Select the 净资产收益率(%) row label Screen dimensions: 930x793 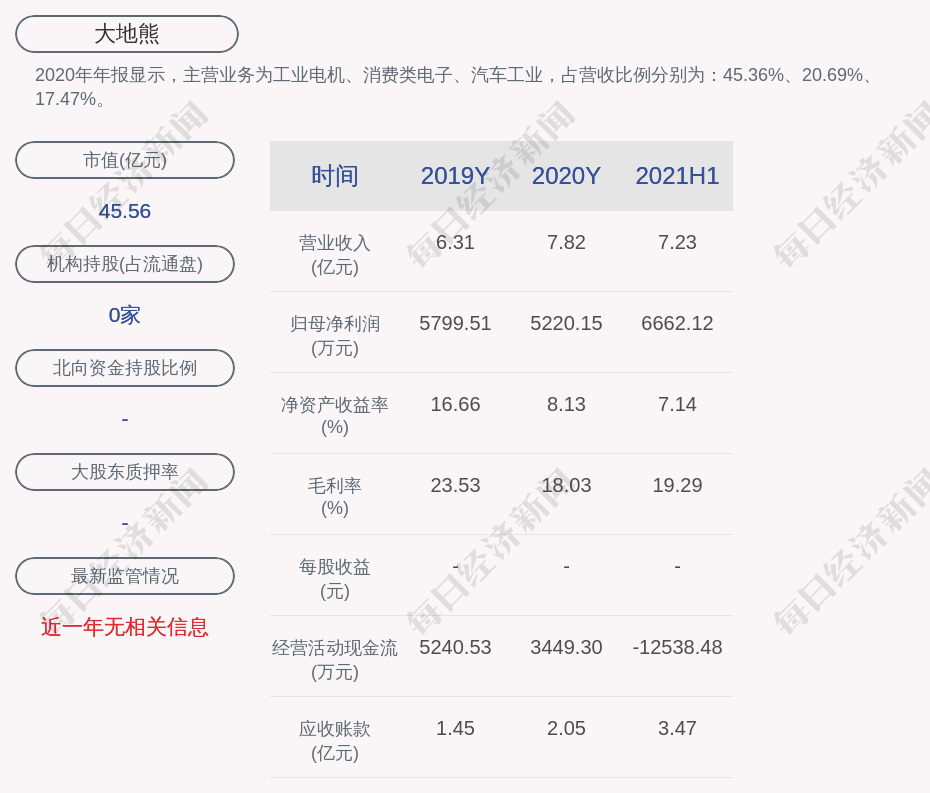pos(334,416)
